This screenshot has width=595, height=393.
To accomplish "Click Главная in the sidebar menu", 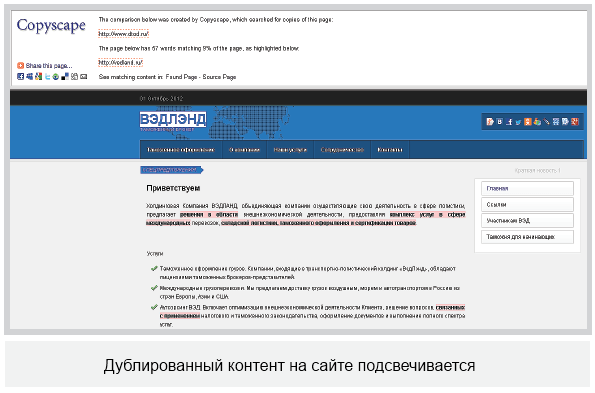I will pos(527,189).
